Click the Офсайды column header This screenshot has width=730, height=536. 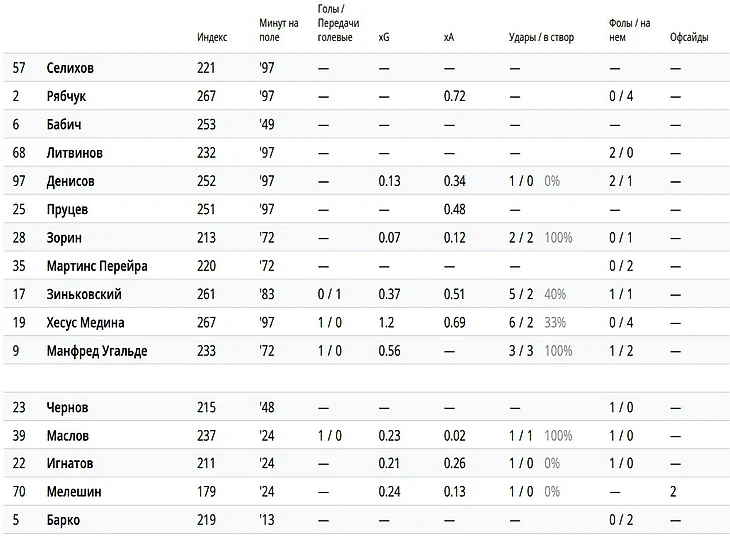click(689, 37)
